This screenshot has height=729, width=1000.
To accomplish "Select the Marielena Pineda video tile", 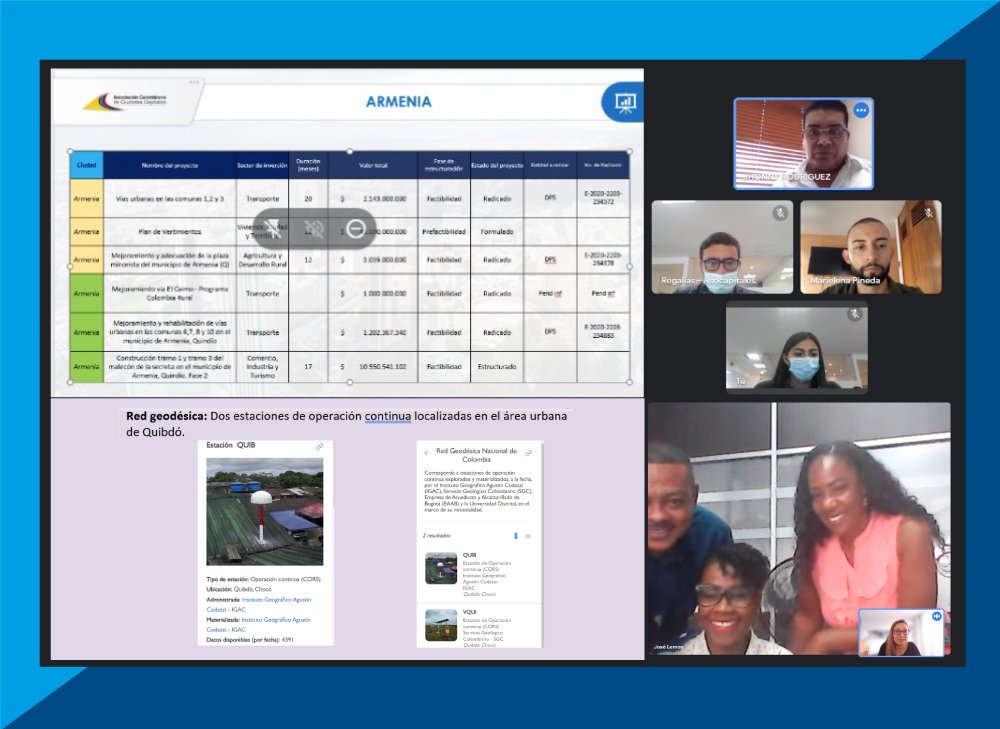I will [x=871, y=247].
